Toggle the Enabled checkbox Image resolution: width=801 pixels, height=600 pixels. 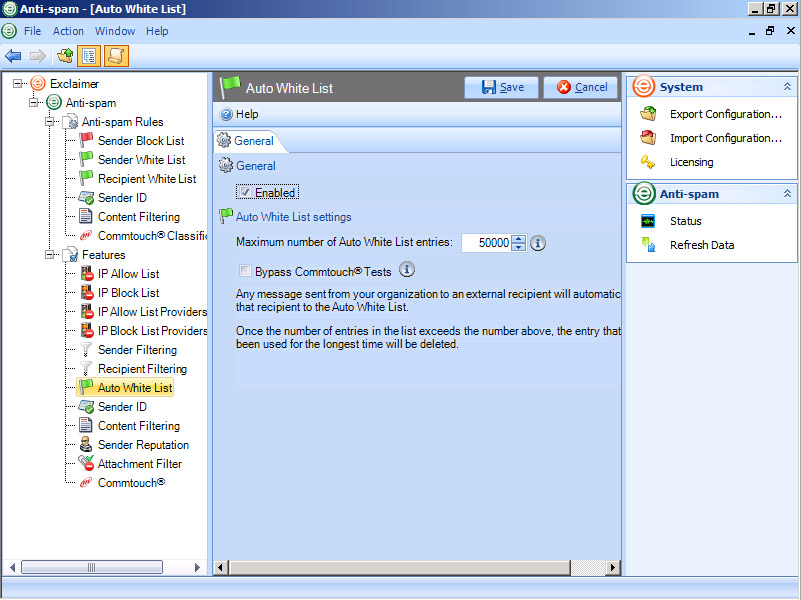click(246, 192)
